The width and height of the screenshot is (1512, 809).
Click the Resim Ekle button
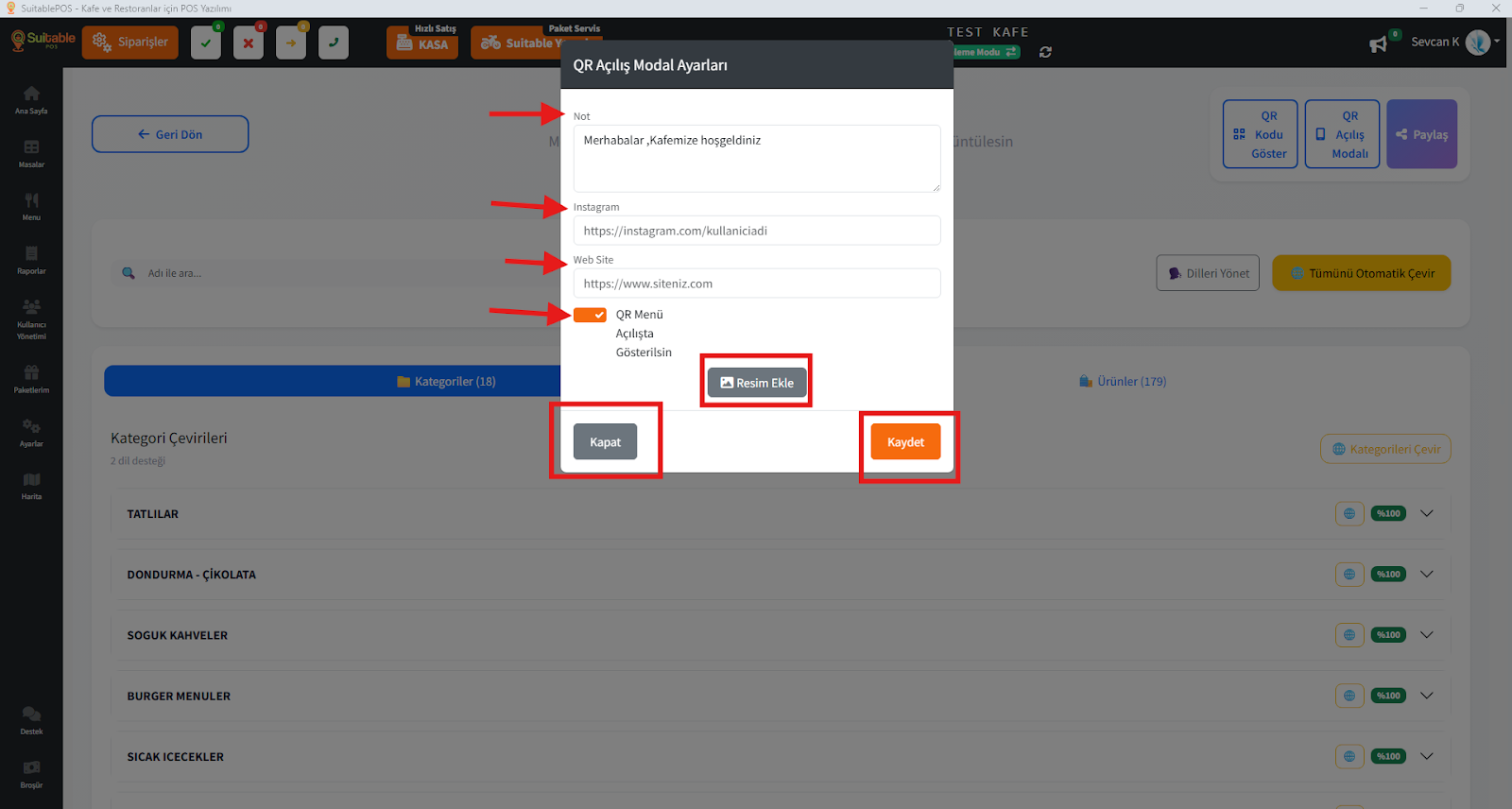pyautogui.click(x=757, y=383)
